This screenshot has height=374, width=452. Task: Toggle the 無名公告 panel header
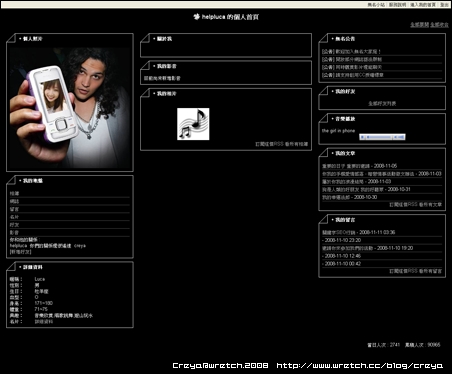pyautogui.click(x=345, y=39)
